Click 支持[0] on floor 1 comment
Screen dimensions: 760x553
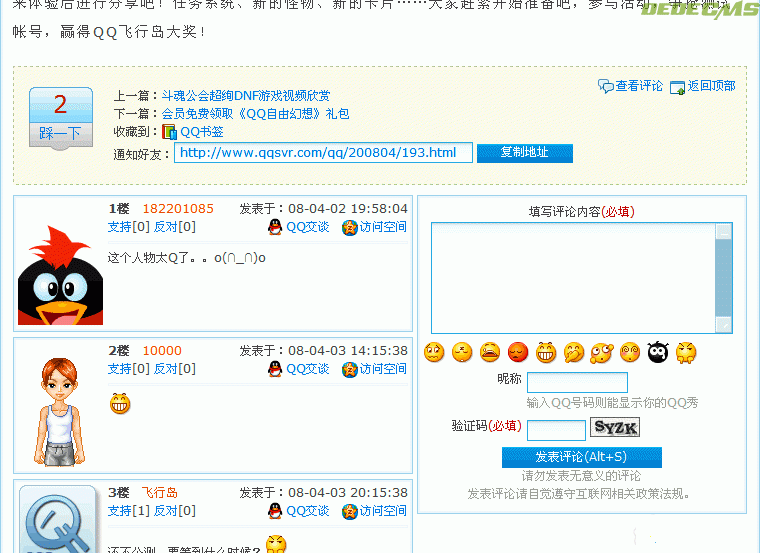click(x=128, y=227)
